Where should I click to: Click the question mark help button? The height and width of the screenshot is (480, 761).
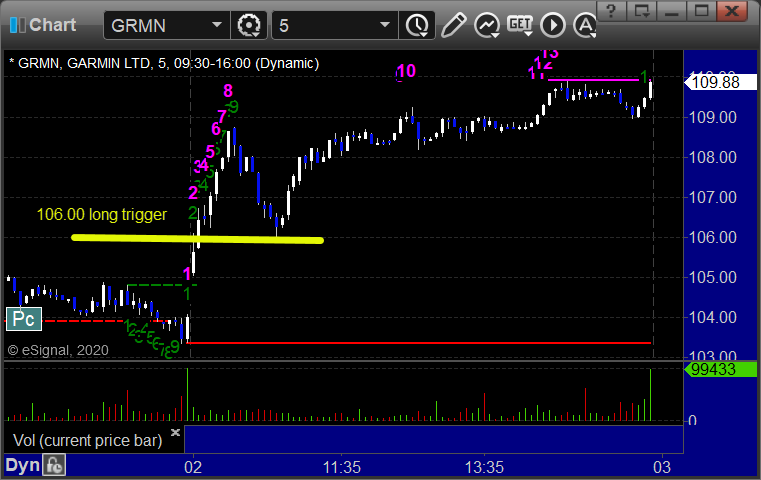tap(611, 11)
